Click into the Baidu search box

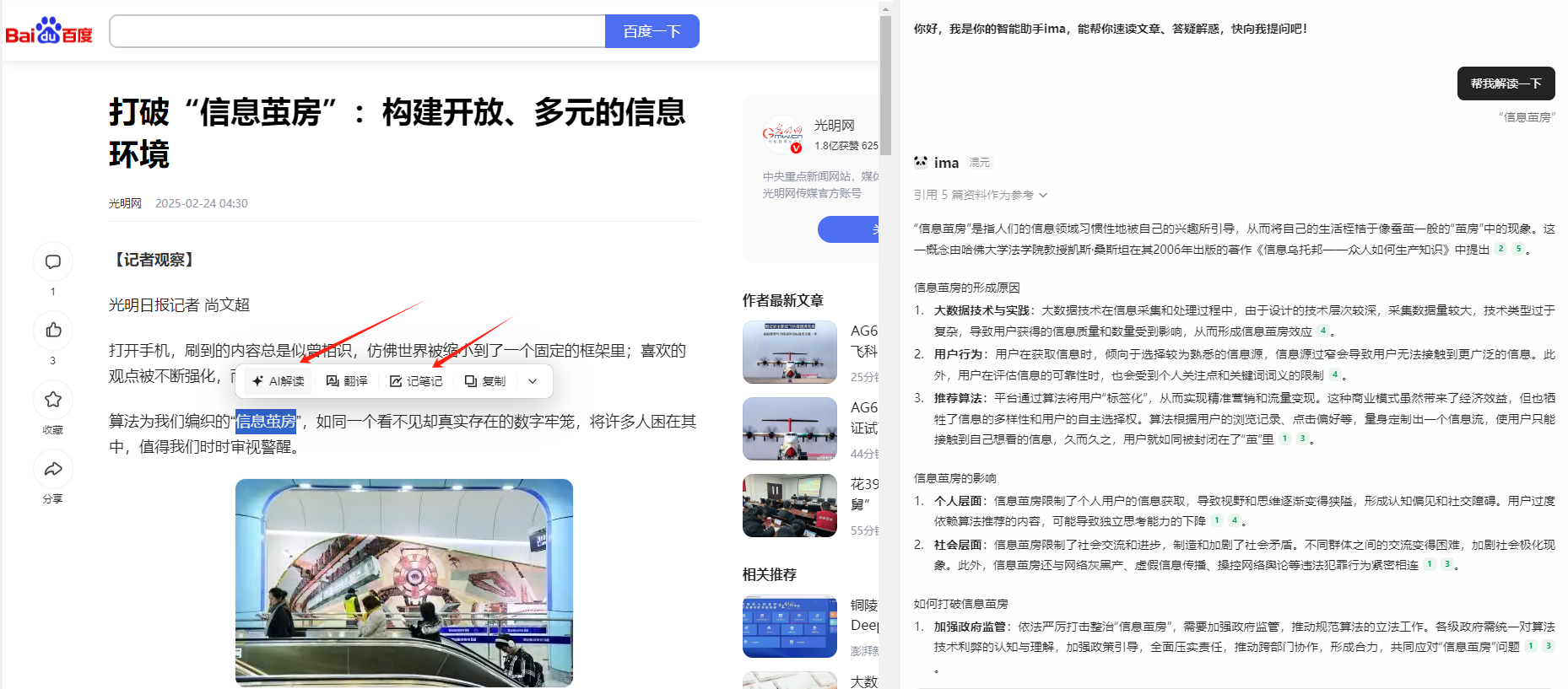pyautogui.click(x=357, y=31)
